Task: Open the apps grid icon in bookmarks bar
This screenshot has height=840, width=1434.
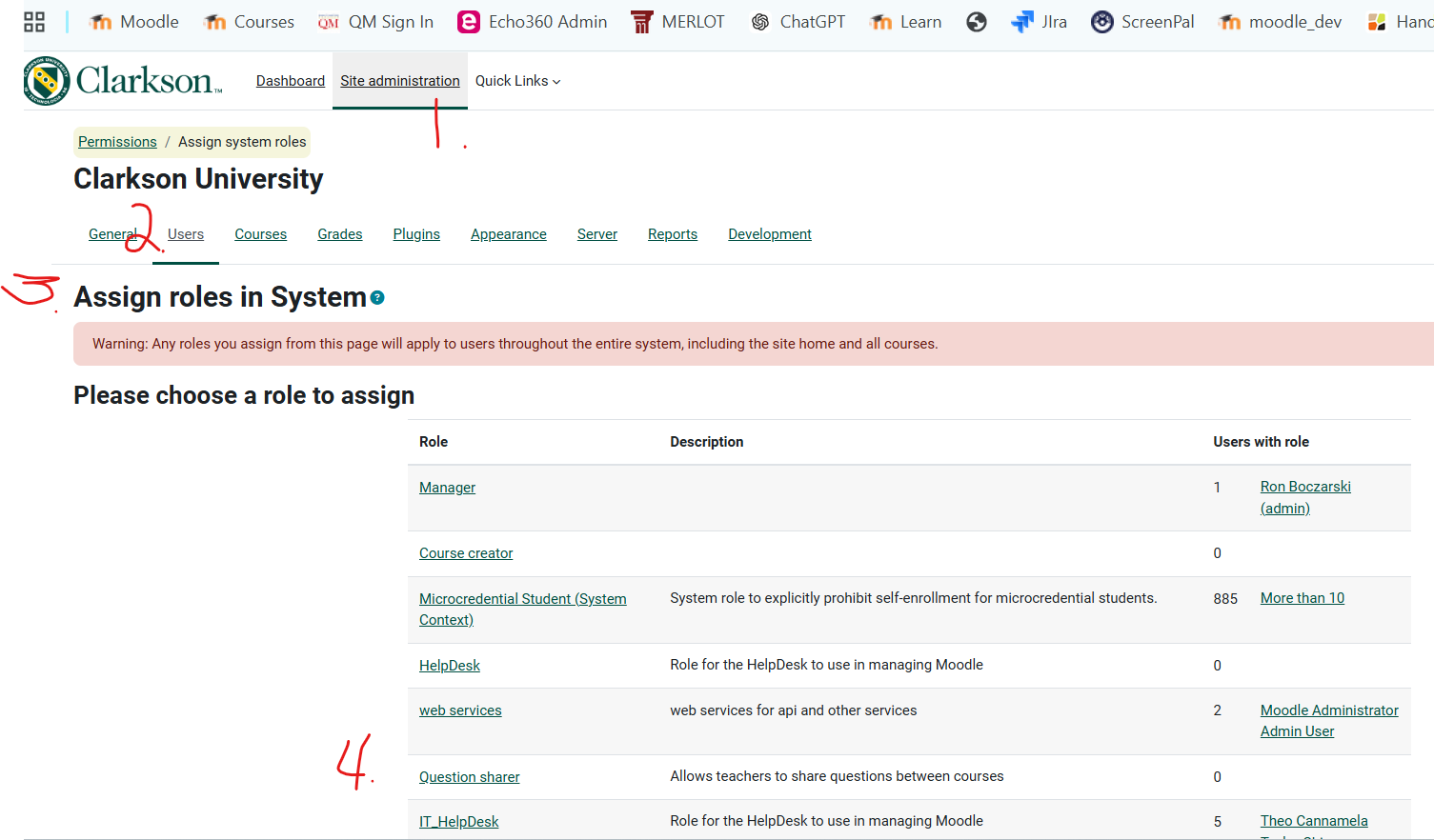Action: coord(34,22)
